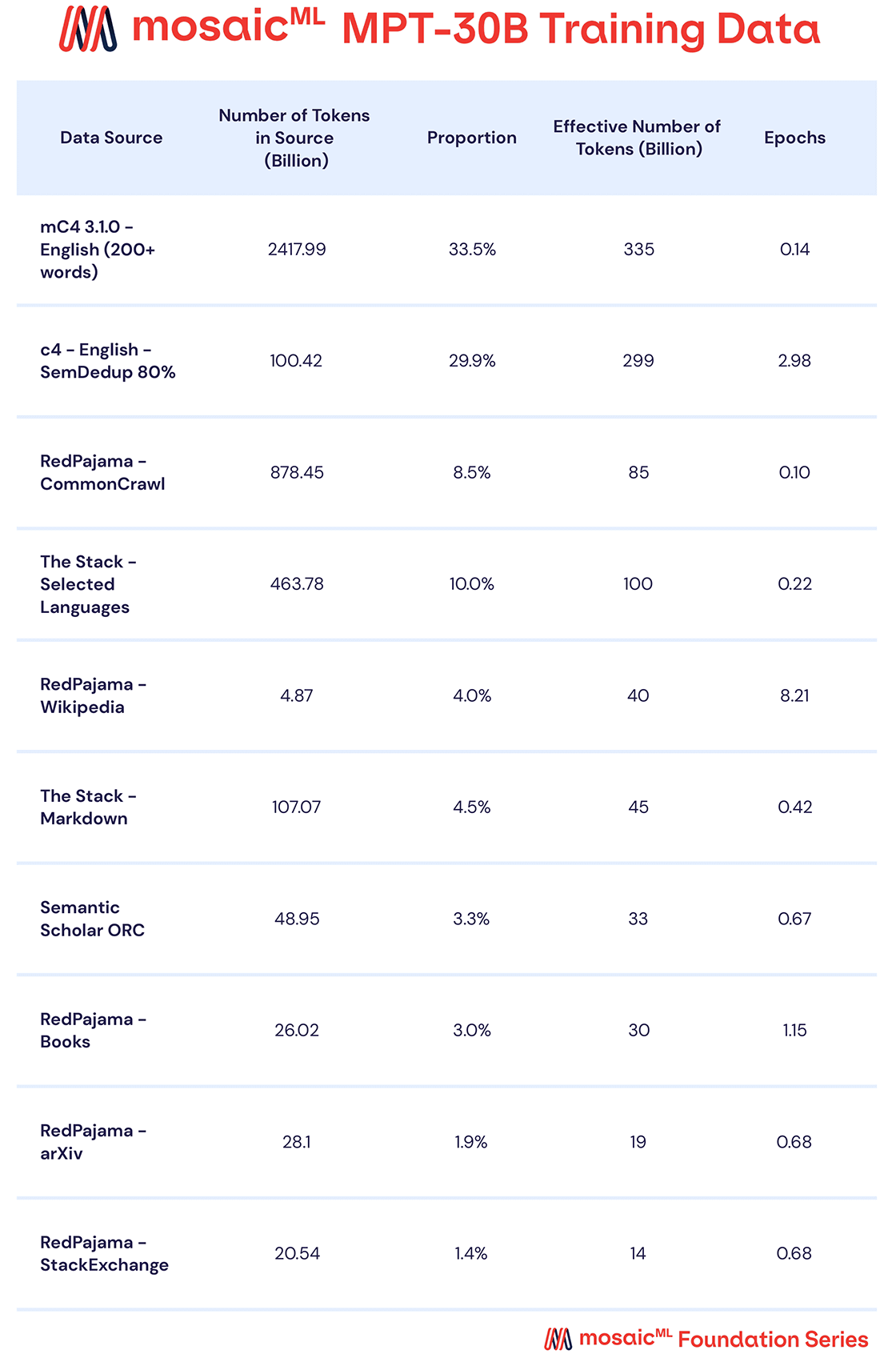
Task: Click "The Stack – Selected Languages" row label
Action: pos(88,584)
